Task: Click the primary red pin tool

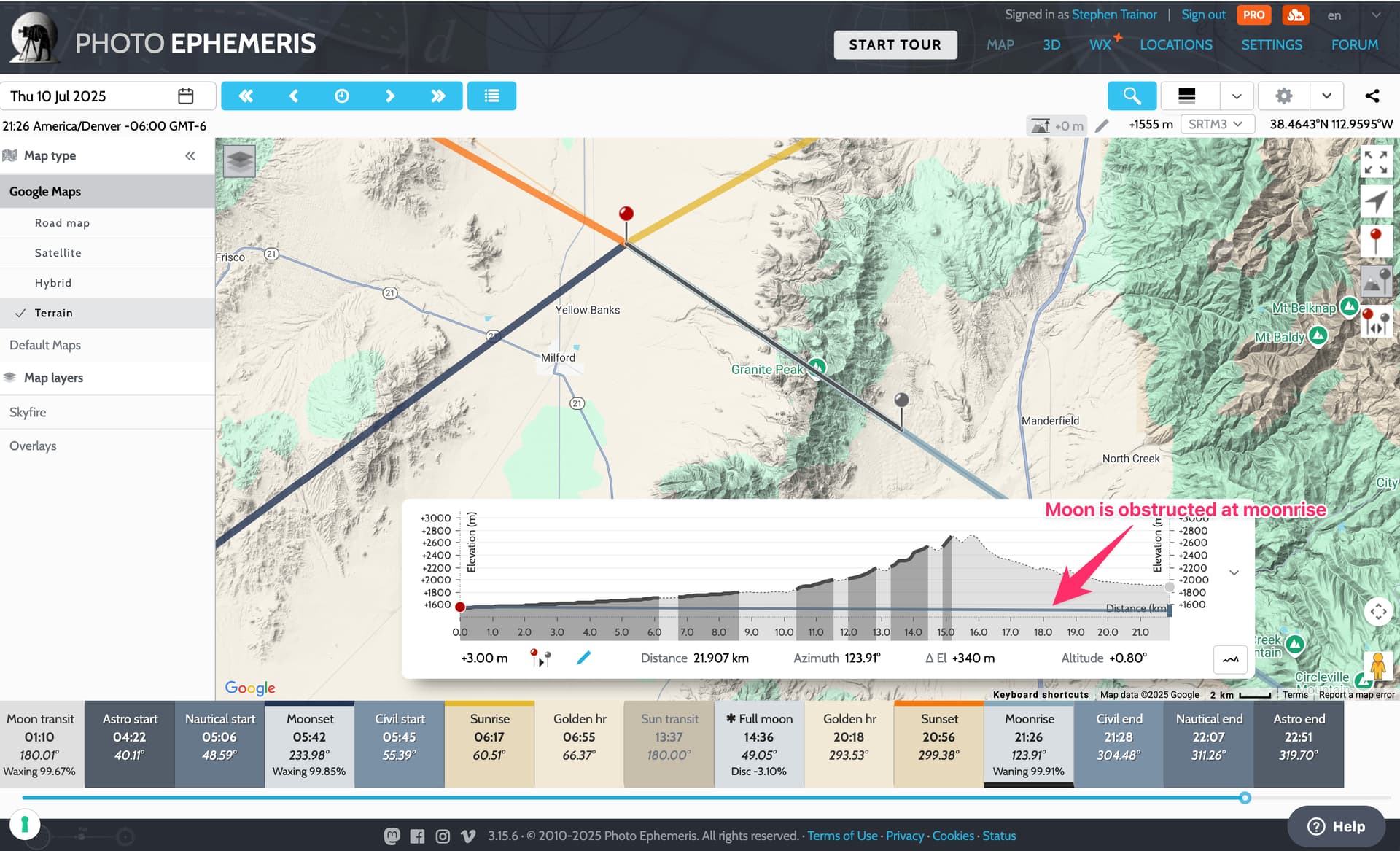Action: point(1376,241)
